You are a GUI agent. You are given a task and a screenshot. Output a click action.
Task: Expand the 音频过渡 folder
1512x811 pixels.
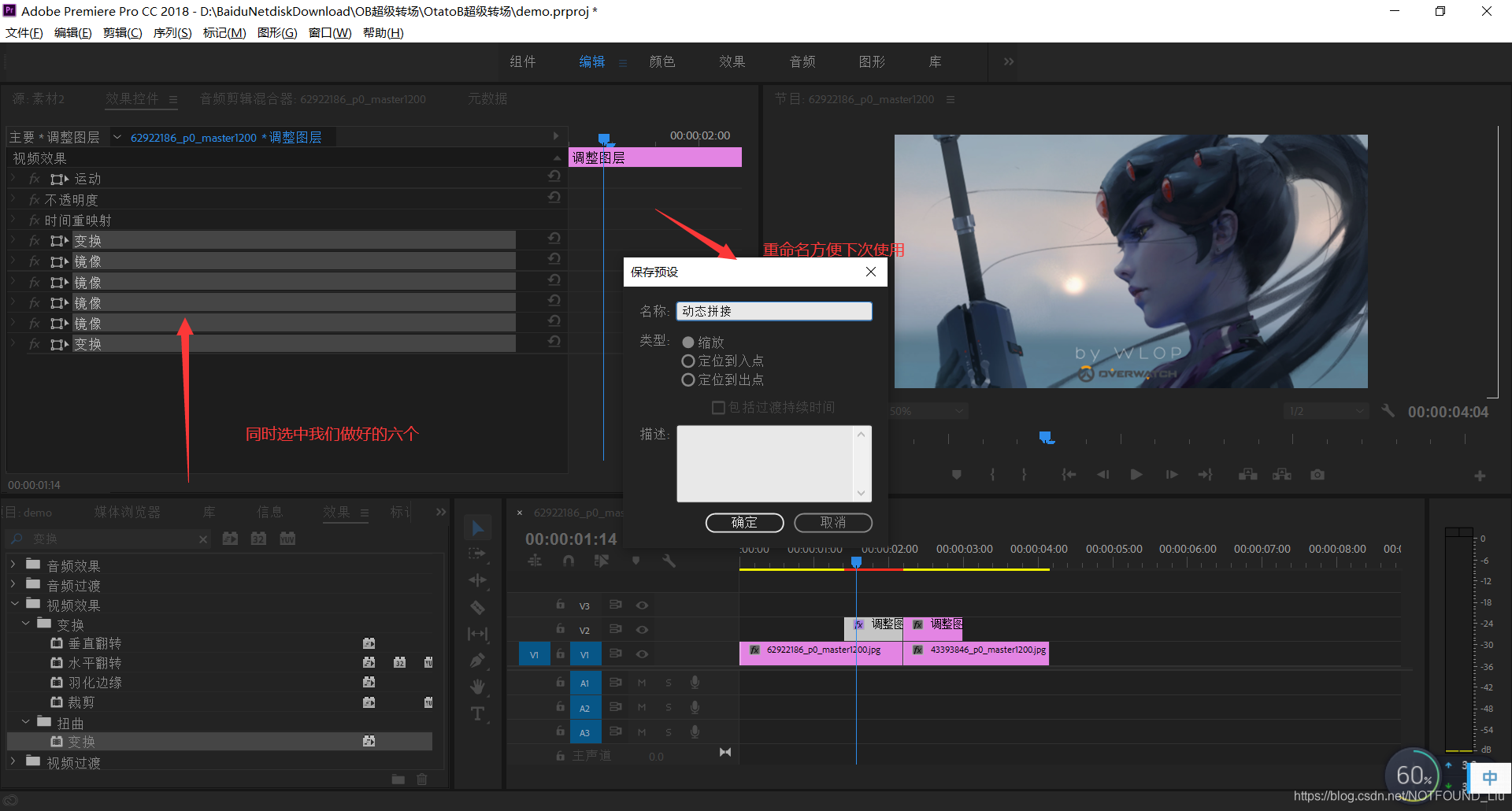[x=13, y=584]
